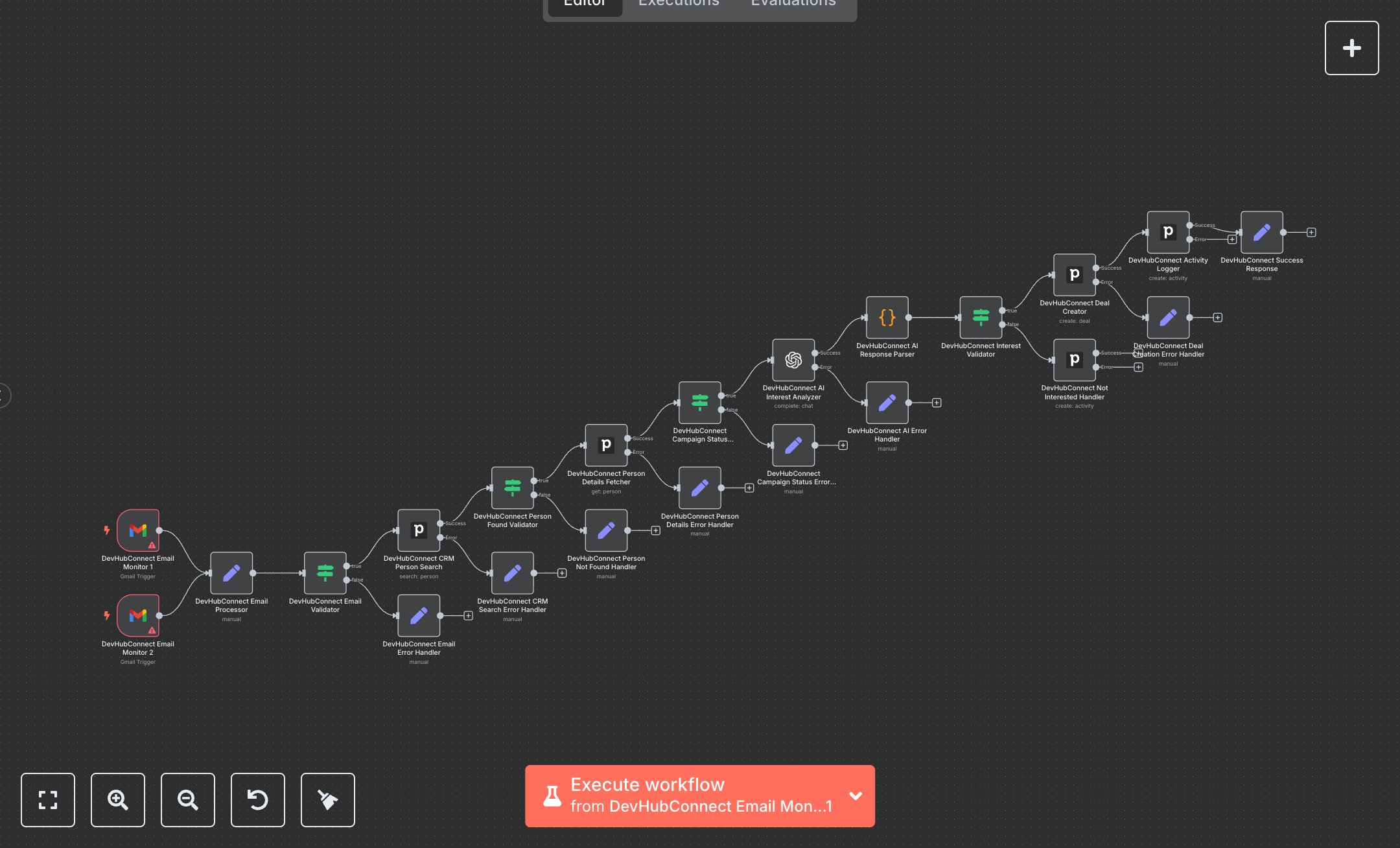Zoom in on the workflow canvas
Image resolution: width=1400 pixels, height=848 pixels.
[118, 799]
